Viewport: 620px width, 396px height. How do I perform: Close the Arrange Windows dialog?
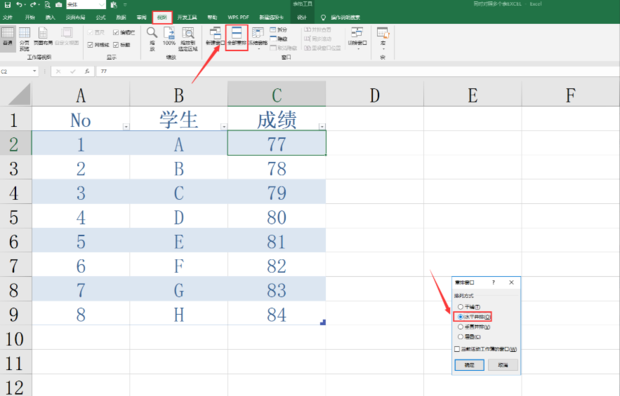tap(511, 282)
